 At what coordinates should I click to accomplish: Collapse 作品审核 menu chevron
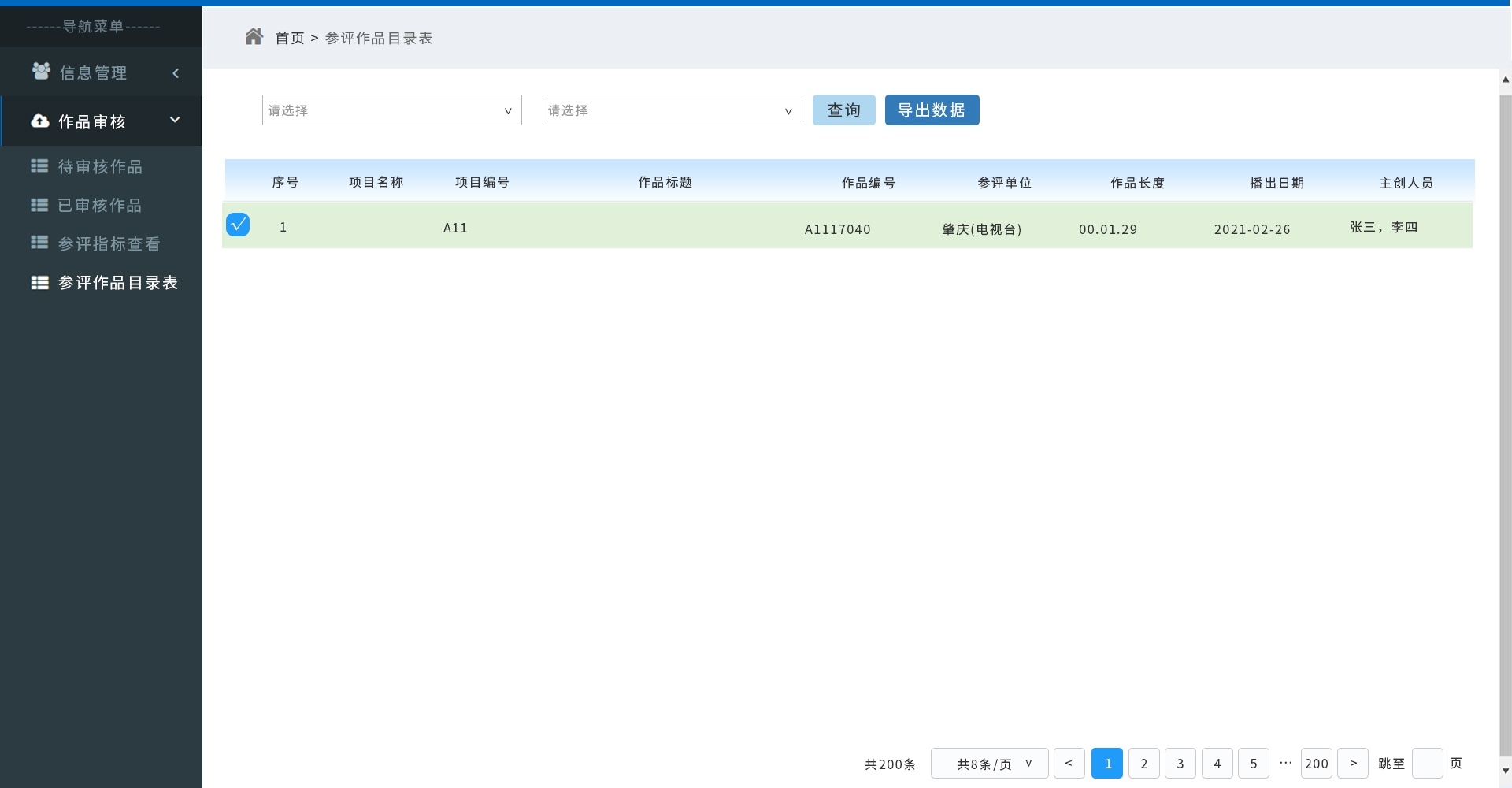(175, 120)
